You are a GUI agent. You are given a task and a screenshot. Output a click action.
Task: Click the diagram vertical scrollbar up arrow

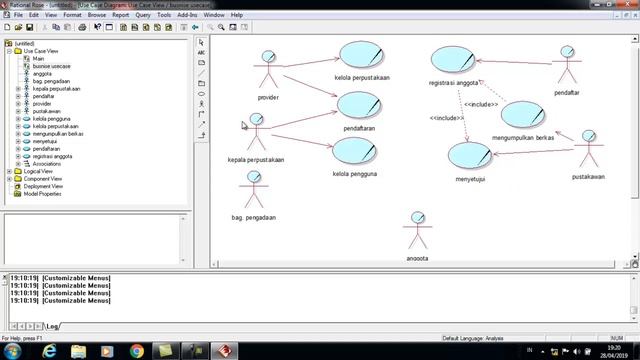[635, 39]
